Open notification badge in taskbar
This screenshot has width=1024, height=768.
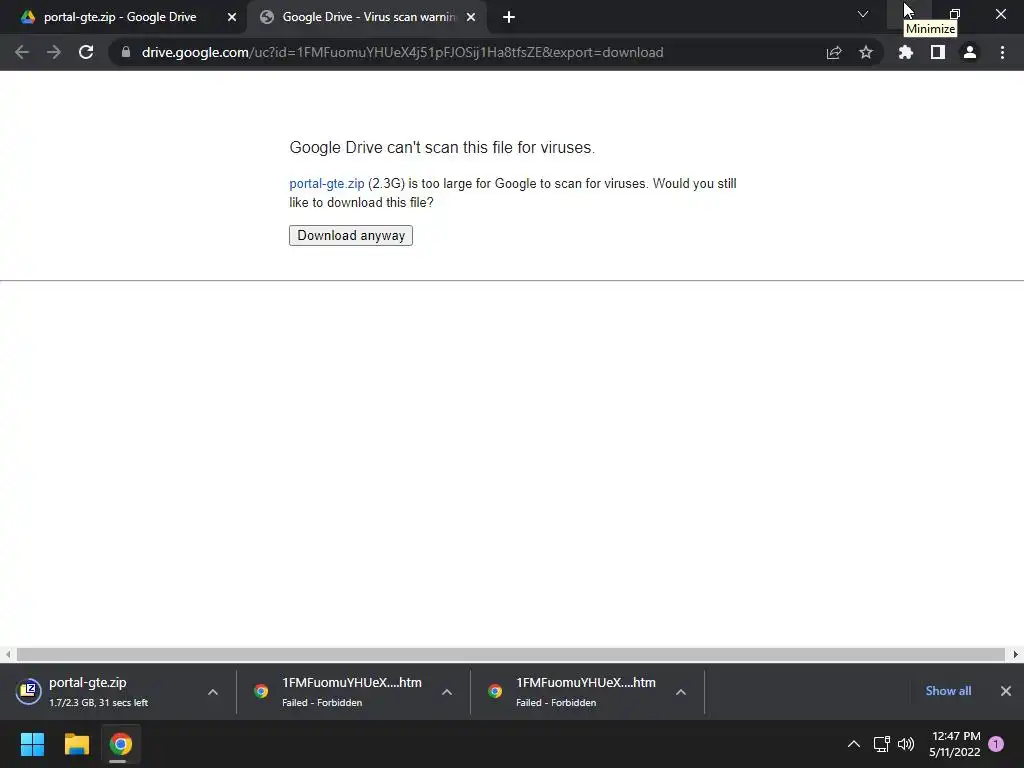click(x=996, y=744)
